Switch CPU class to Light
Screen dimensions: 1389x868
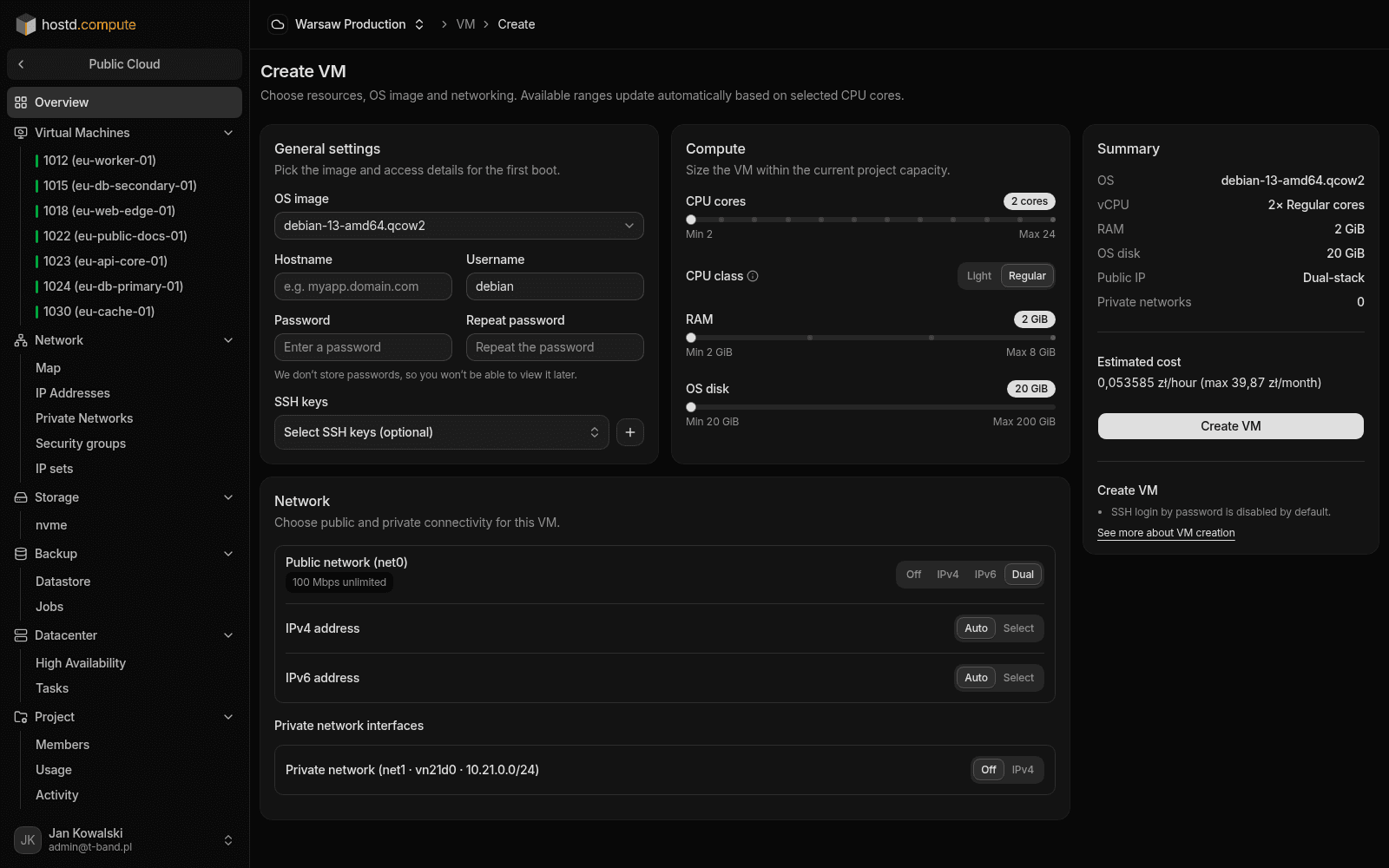click(978, 276)
